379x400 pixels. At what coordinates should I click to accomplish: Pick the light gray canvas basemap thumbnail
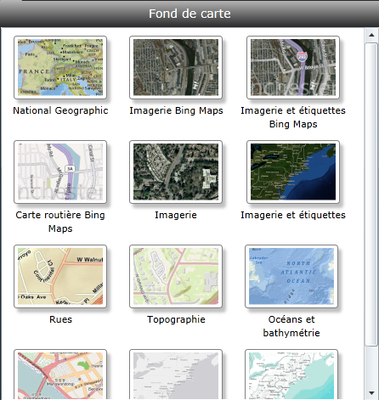pyautogui.click(x=176, y=374)
